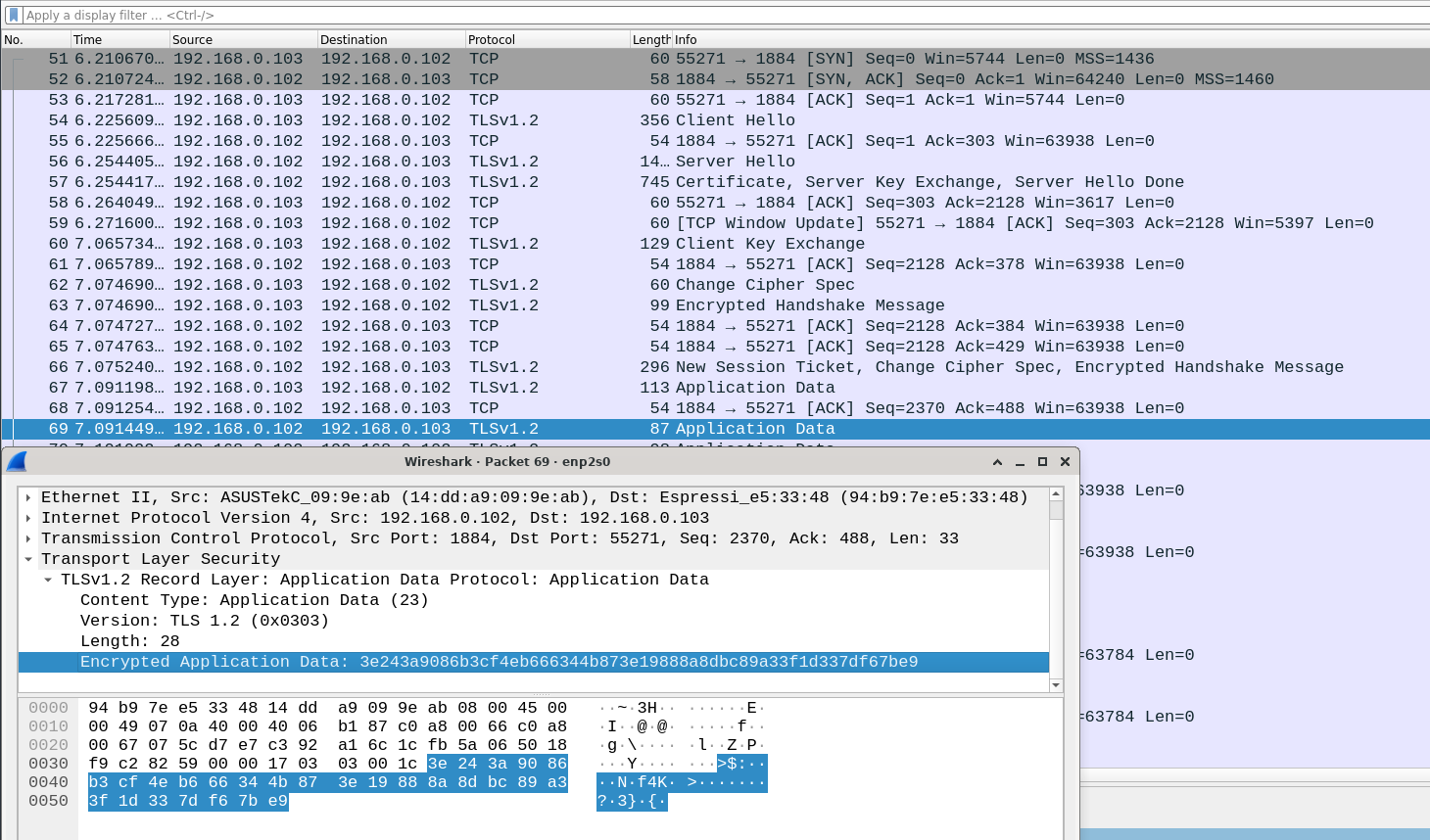Select packet 66 New Session Ticket row
This screenshot has width=1430, height=840.
coord(392,366)
